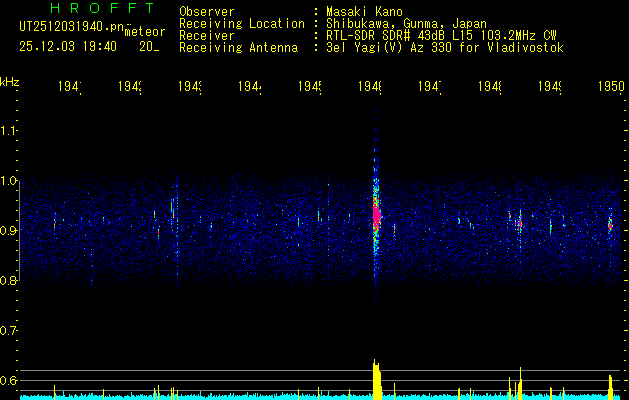Click the gray vertical scale bar beside 0.9
Screen dimensions: 629x400
(x=20, y=231)
